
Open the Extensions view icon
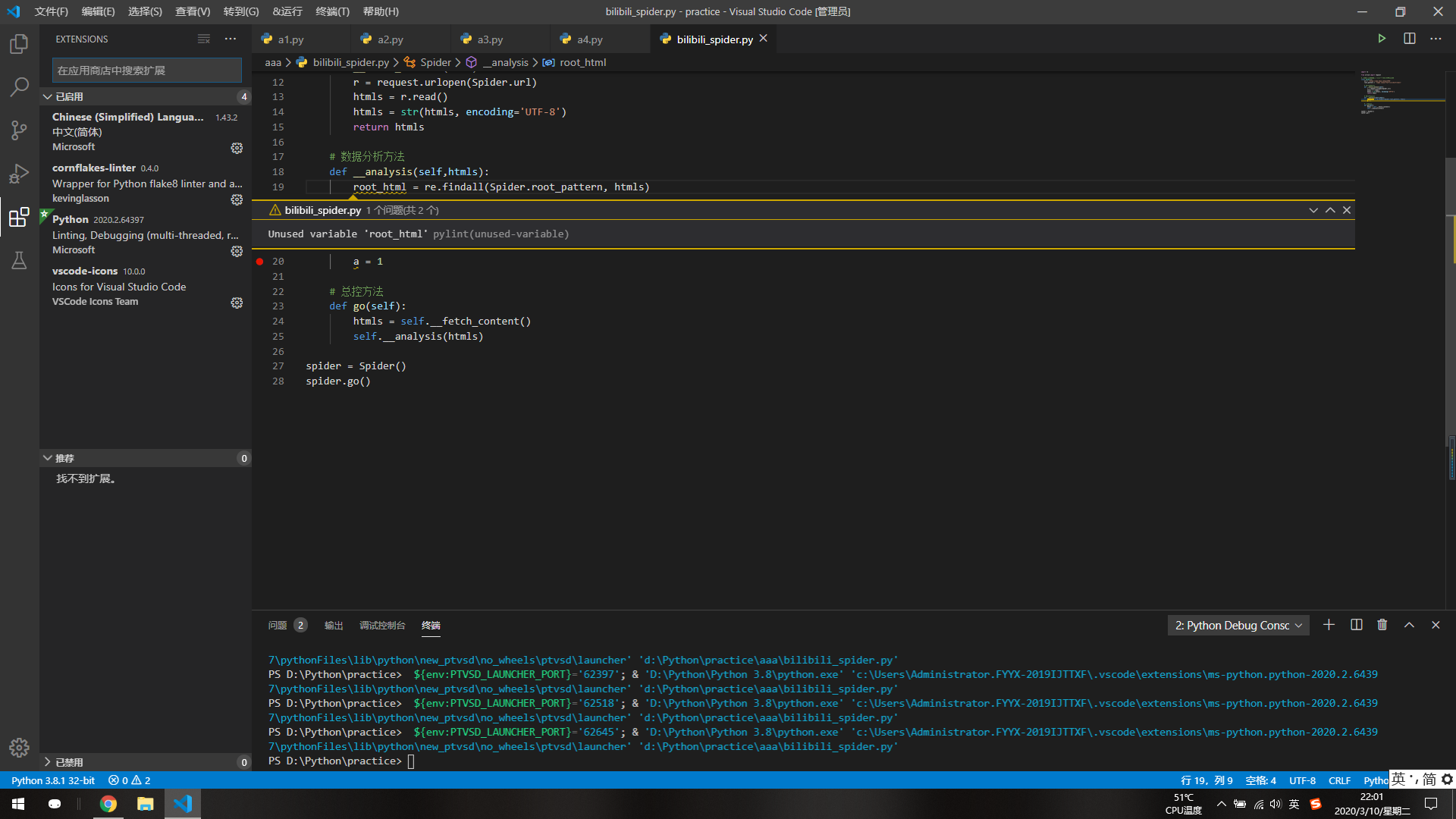(19, 218)
